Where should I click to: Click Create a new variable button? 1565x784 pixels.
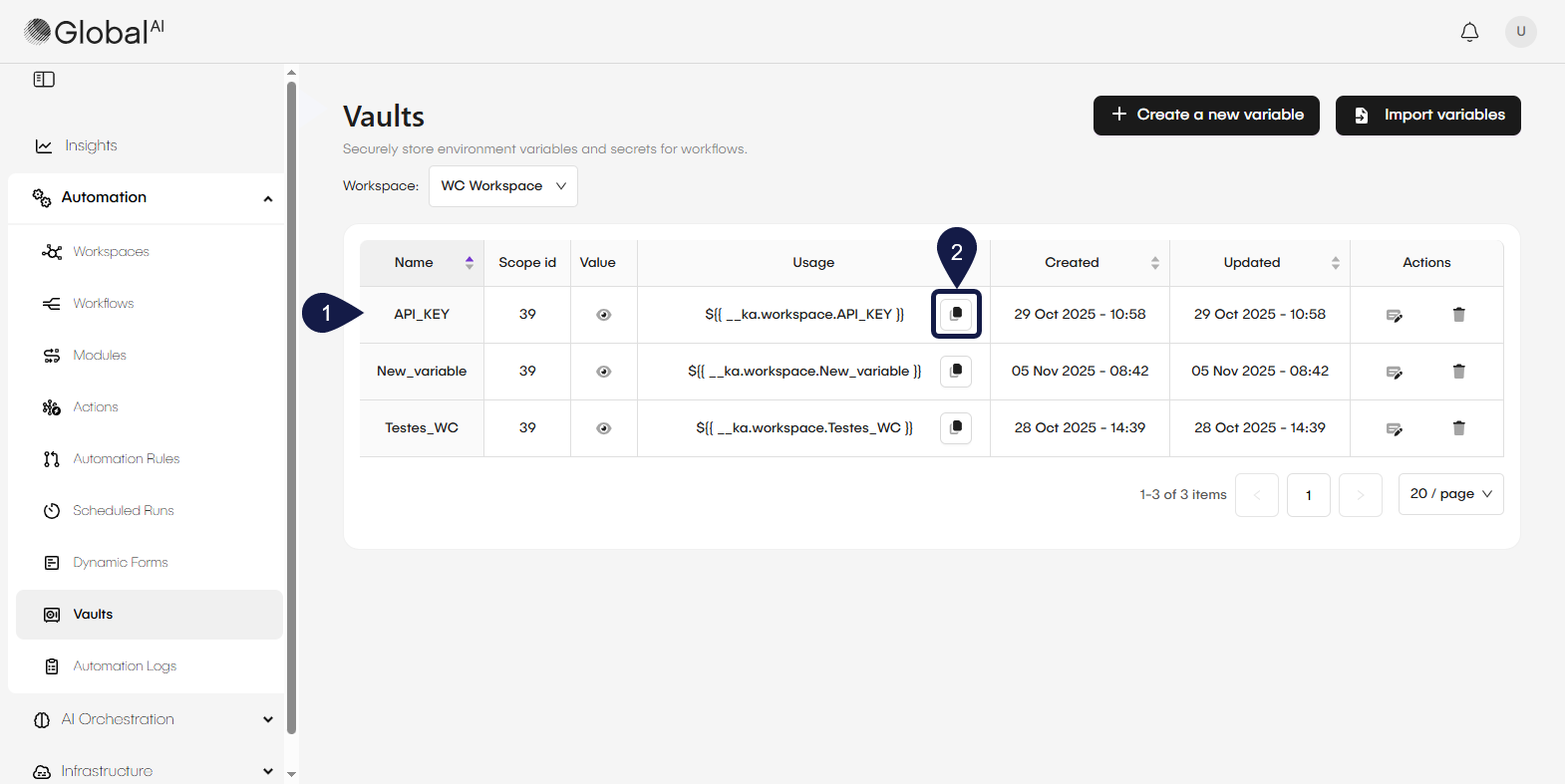click(1206, 116)
